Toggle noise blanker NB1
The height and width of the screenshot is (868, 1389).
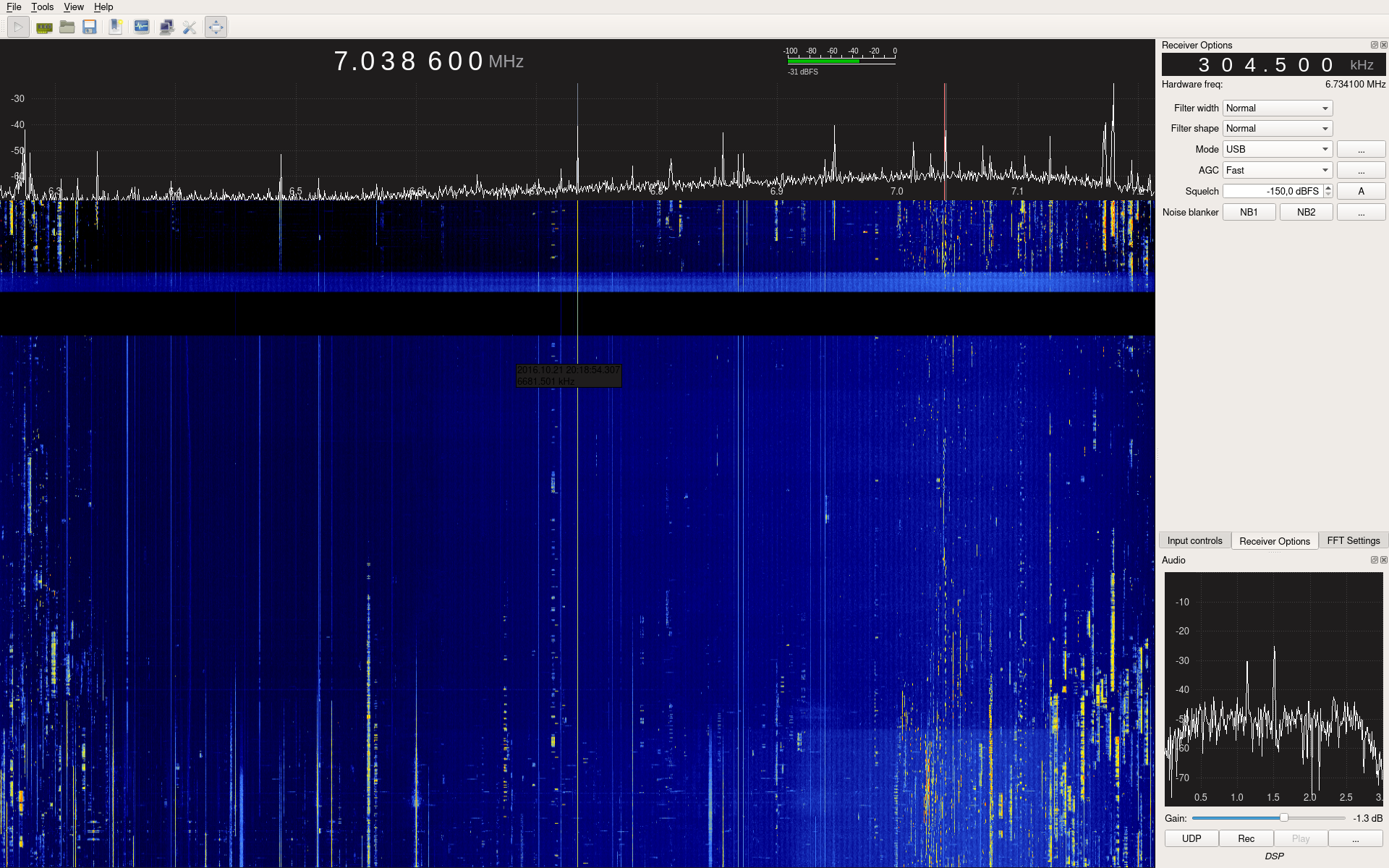coord(1249,213)
